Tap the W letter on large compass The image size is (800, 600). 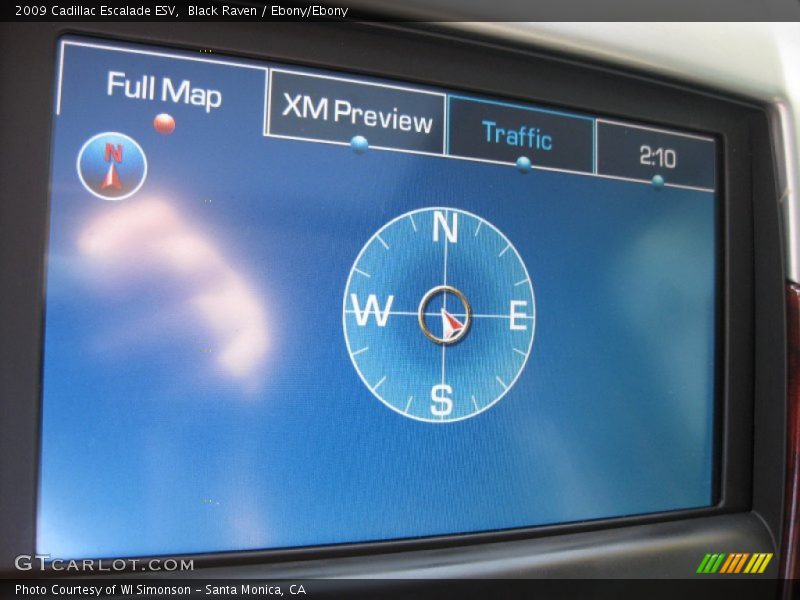[x=372, y=310]
